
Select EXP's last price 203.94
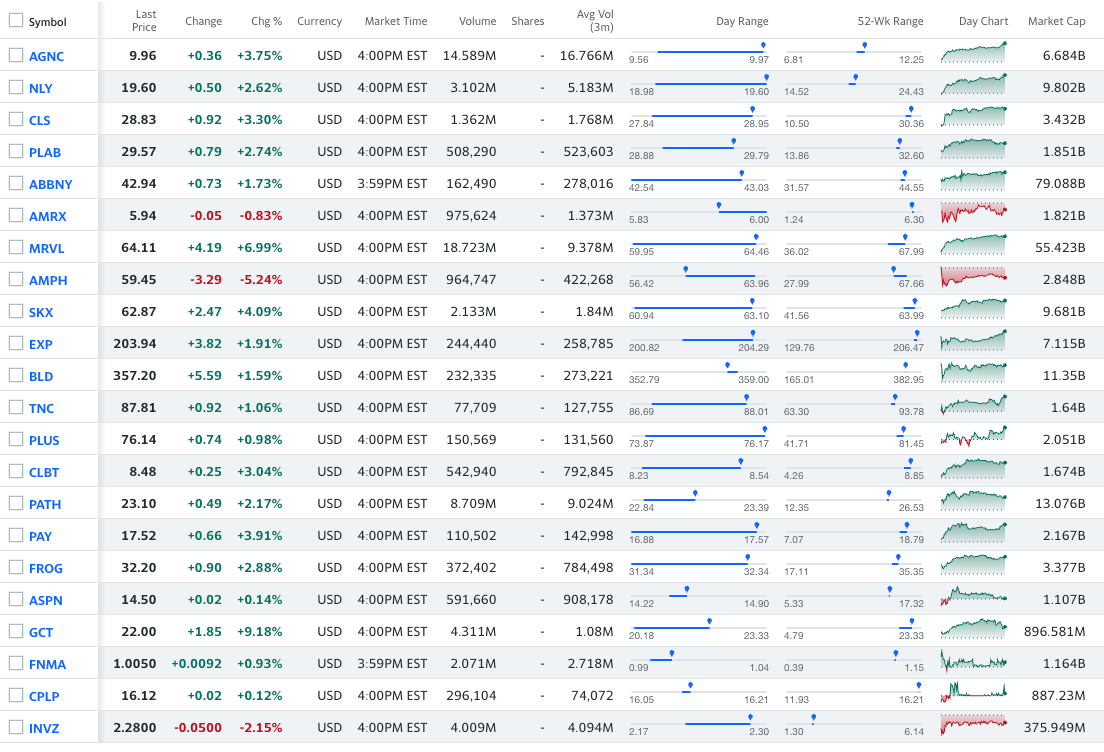click(134, 344)
